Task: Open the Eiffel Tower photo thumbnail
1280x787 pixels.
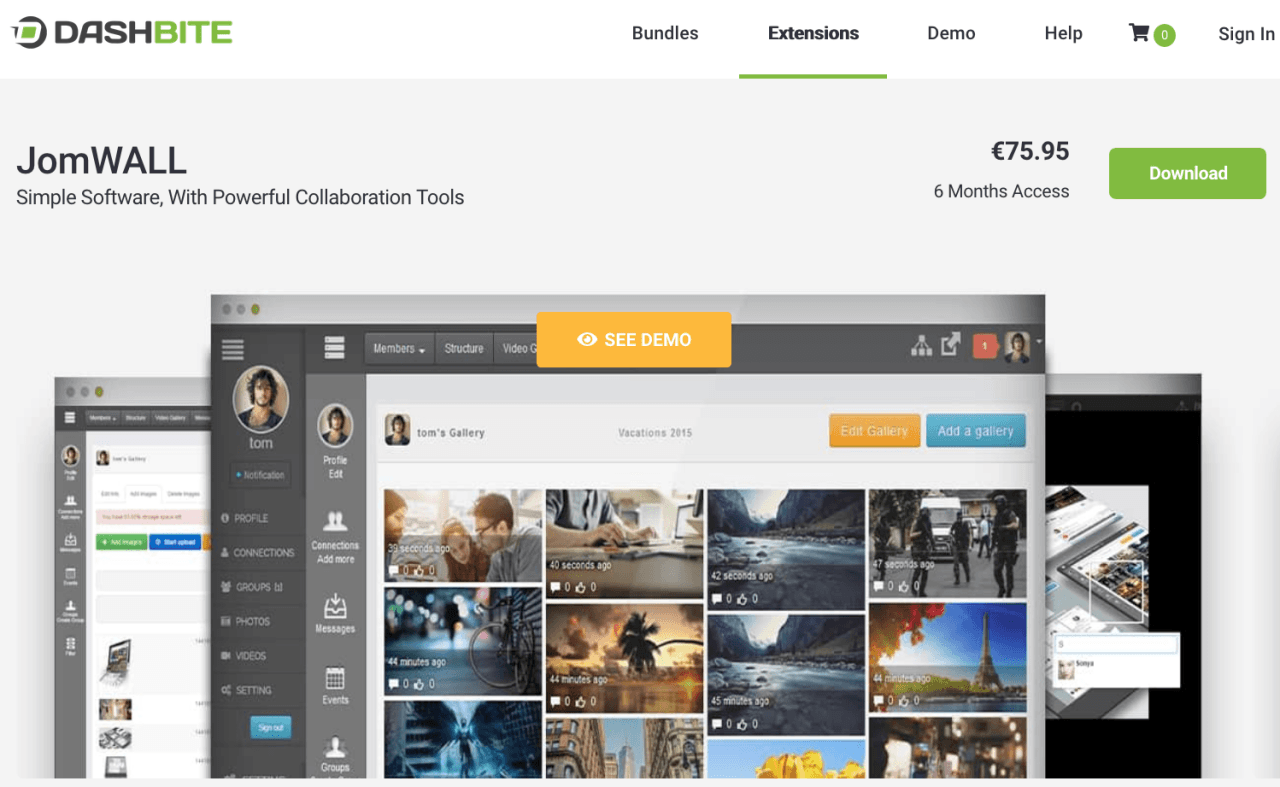Action: [x=947, y=656]
